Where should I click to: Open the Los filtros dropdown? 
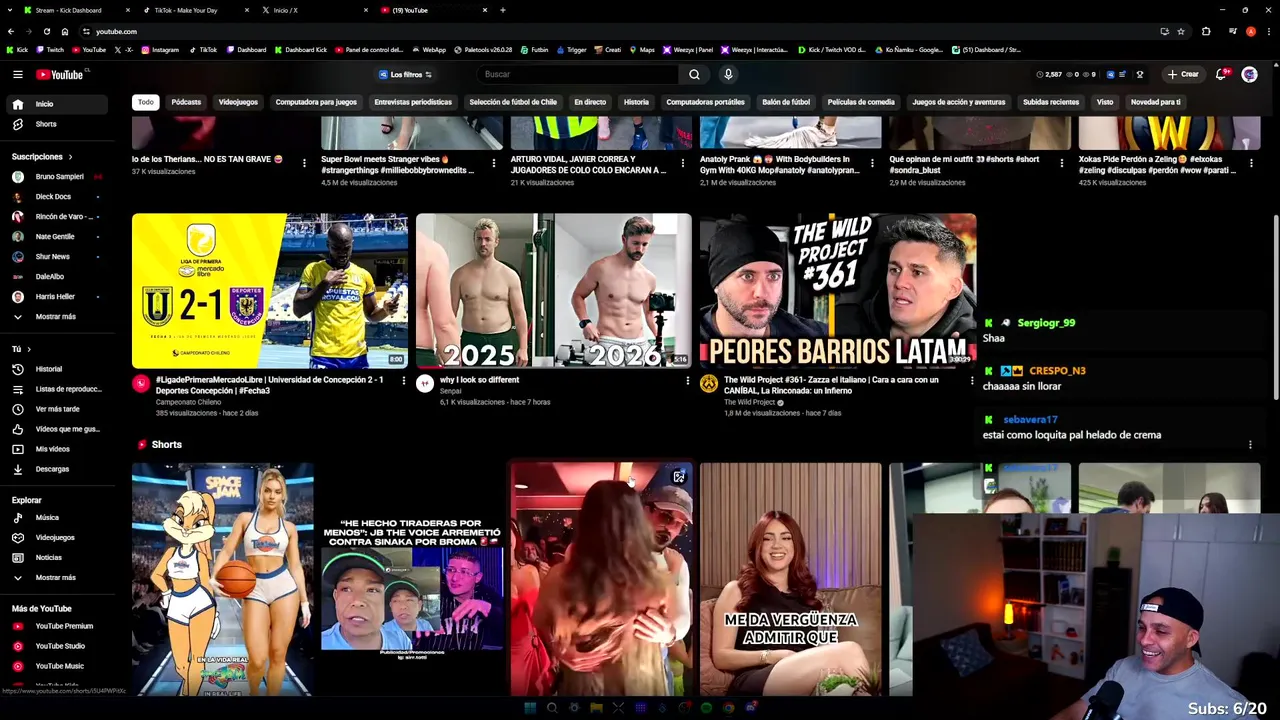click(x=405, y=74)
